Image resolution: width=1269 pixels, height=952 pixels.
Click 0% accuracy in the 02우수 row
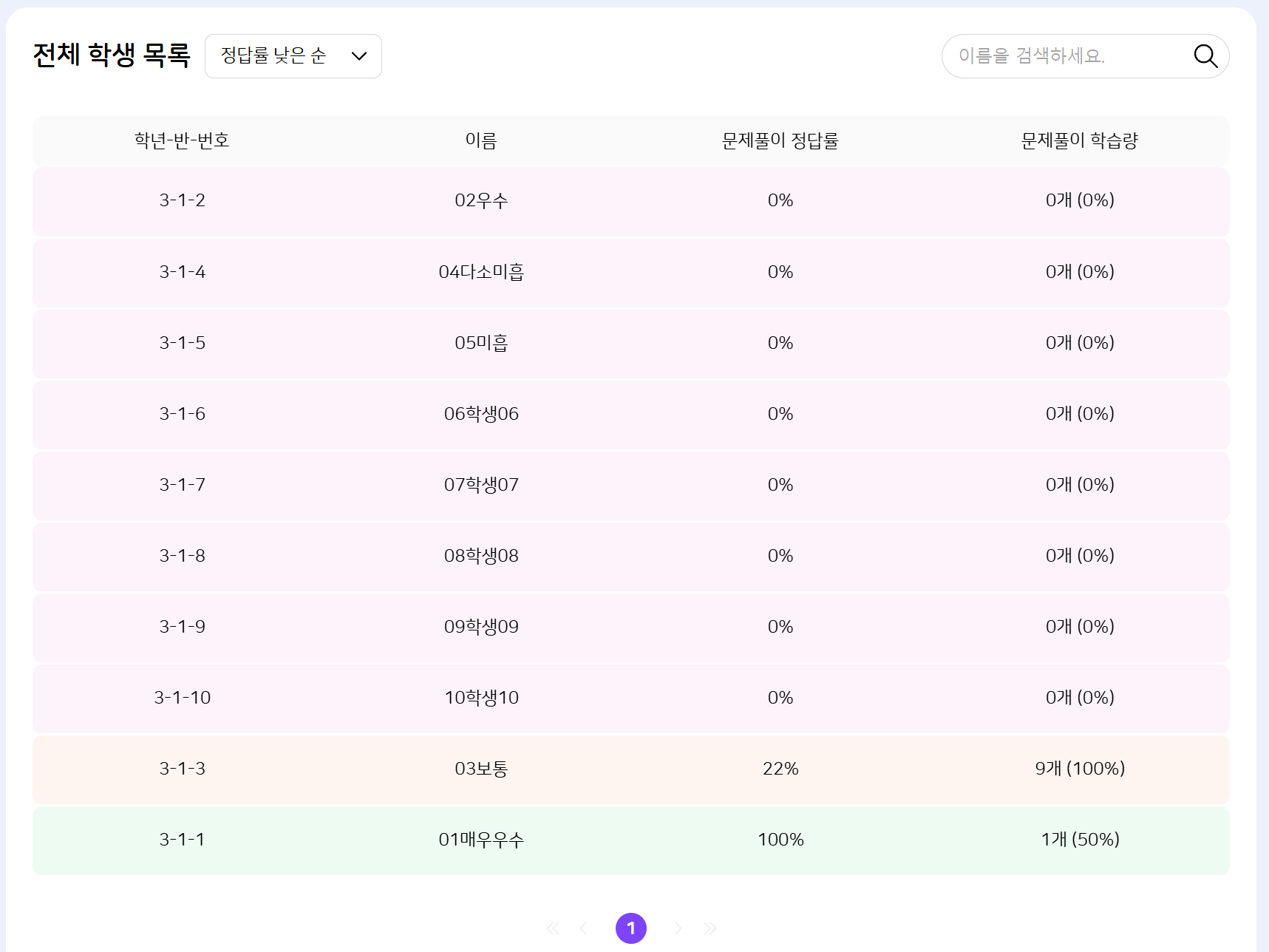(x=780, y=200)
